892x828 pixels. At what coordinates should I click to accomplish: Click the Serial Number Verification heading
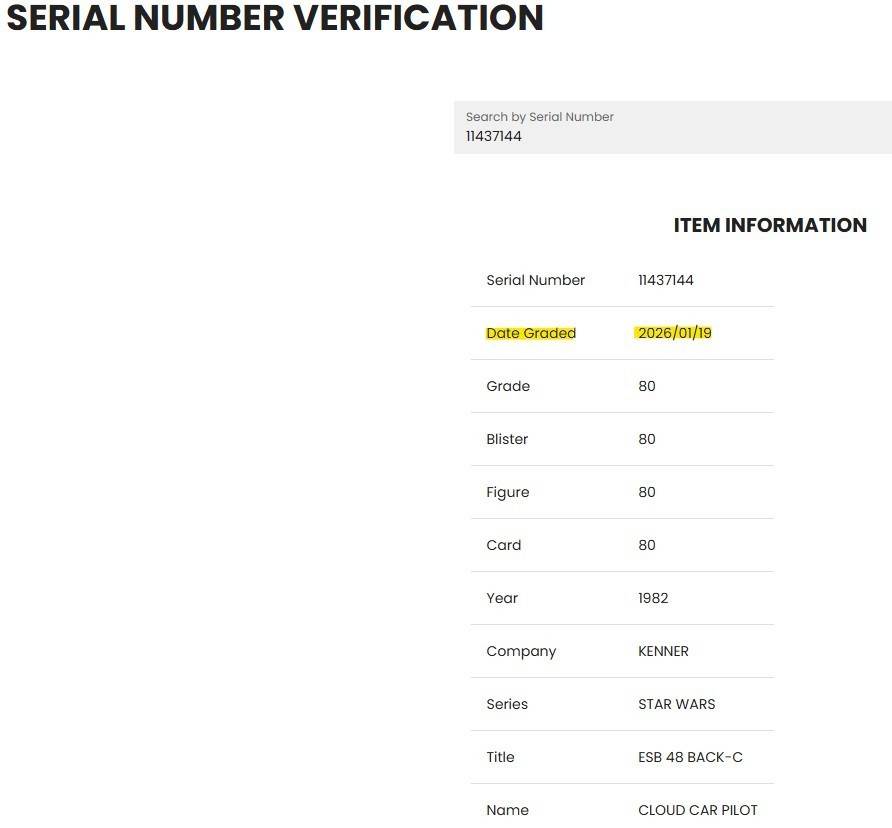[x=275, y=18]
